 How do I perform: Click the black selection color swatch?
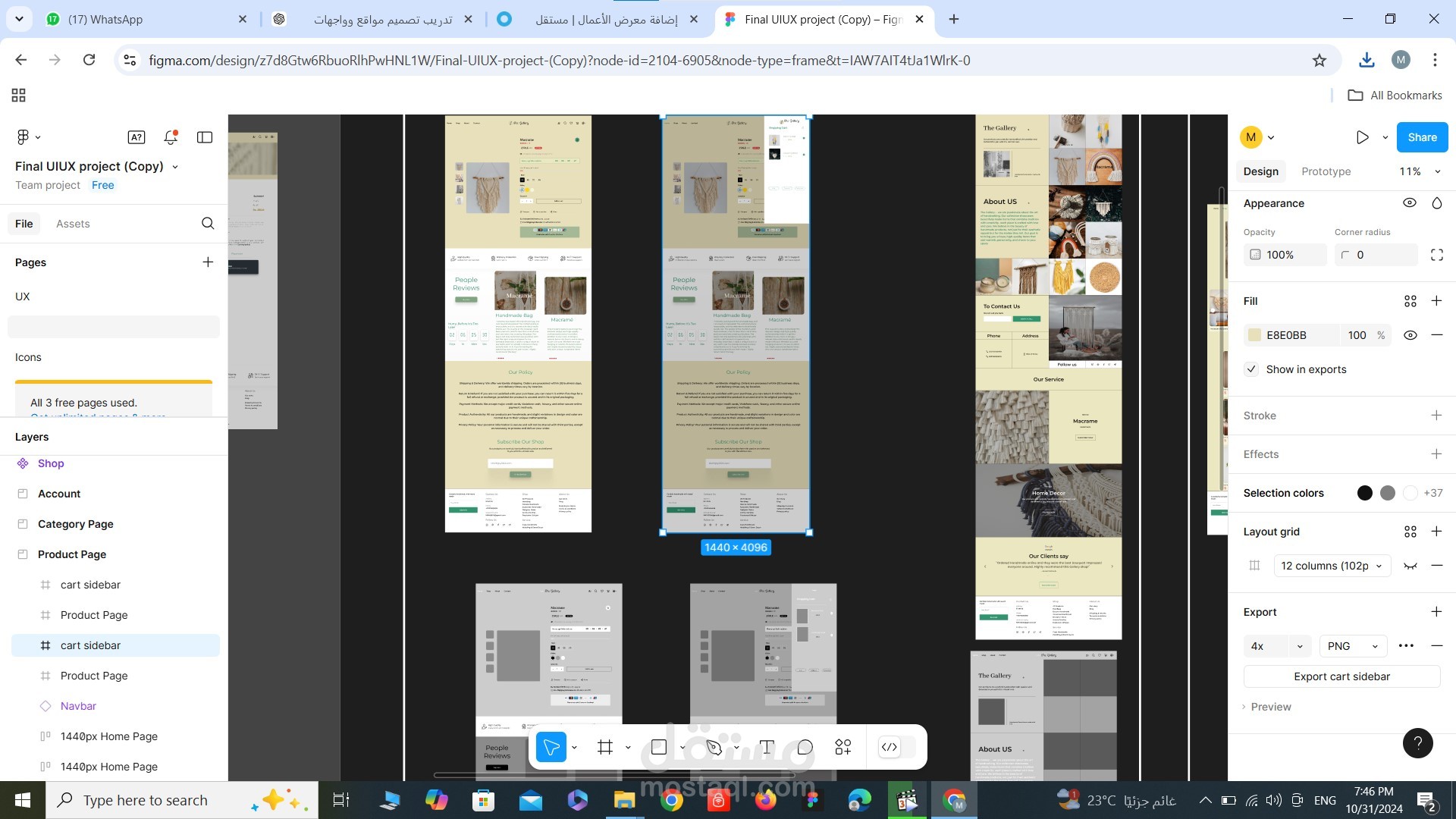(x=1364, y=493)
